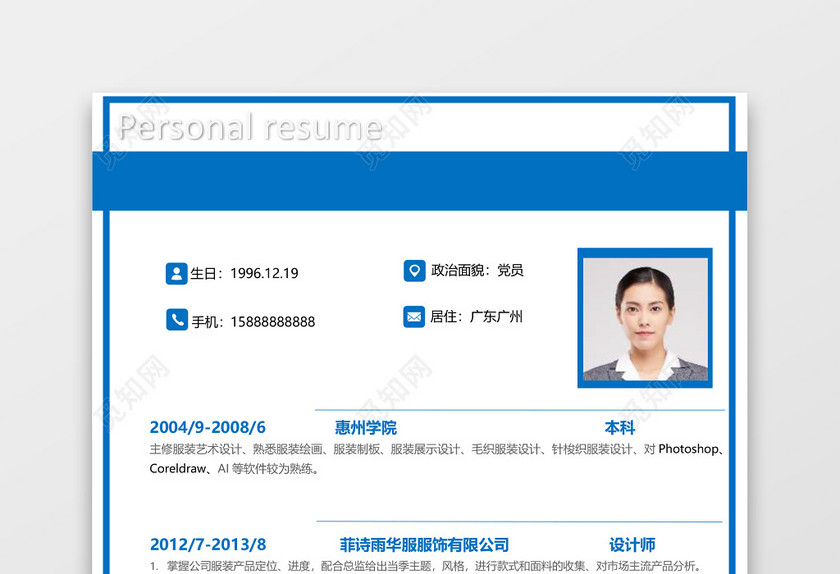Select the text '手机: 15888888888'
This screenshot has height=574, width=840.
pyautogui.click(x=253, y=322)
